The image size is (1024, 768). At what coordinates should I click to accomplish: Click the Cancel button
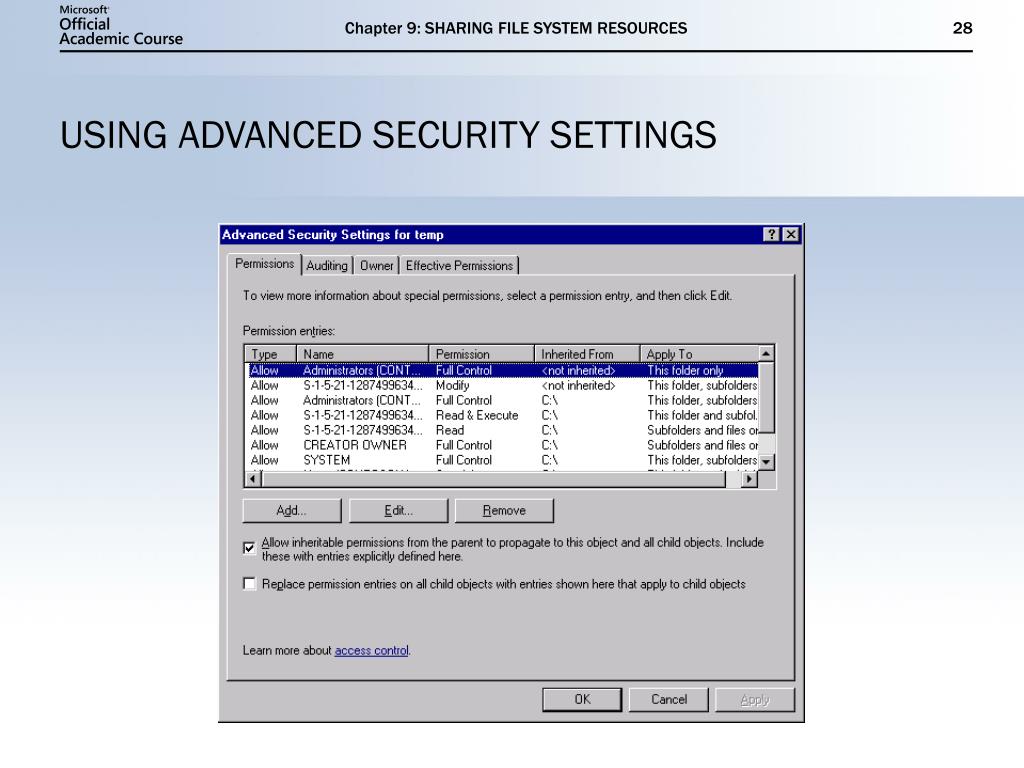(669, 699)
